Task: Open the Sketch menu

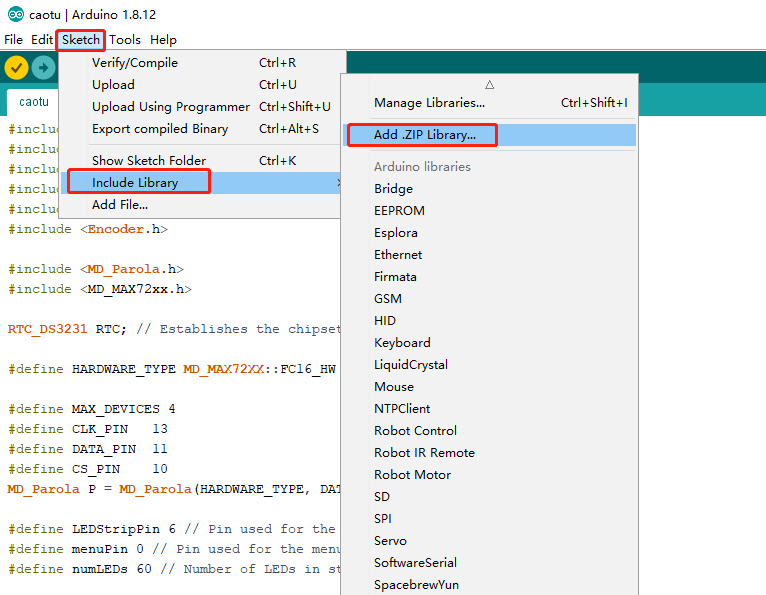Action: (x=81, y=40)
